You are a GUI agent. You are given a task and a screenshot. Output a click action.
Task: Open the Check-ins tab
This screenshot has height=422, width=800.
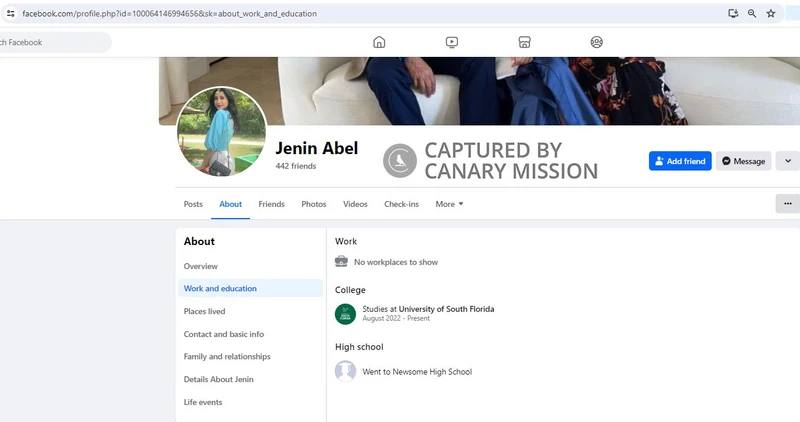tap(402, 204)
